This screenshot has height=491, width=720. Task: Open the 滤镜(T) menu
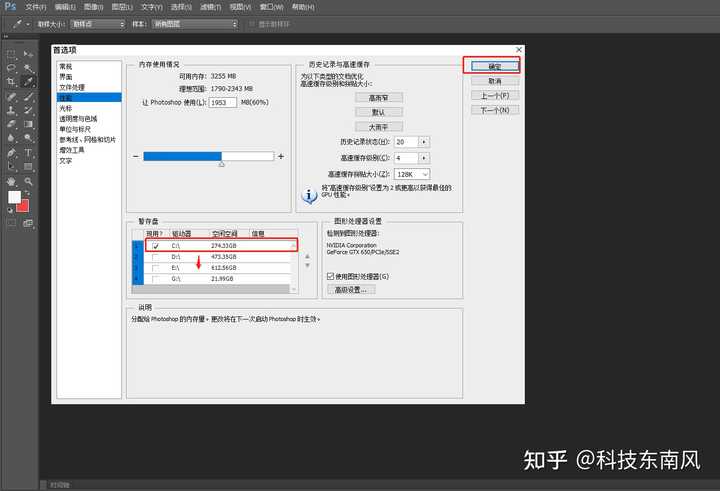(x=211, y=7)
